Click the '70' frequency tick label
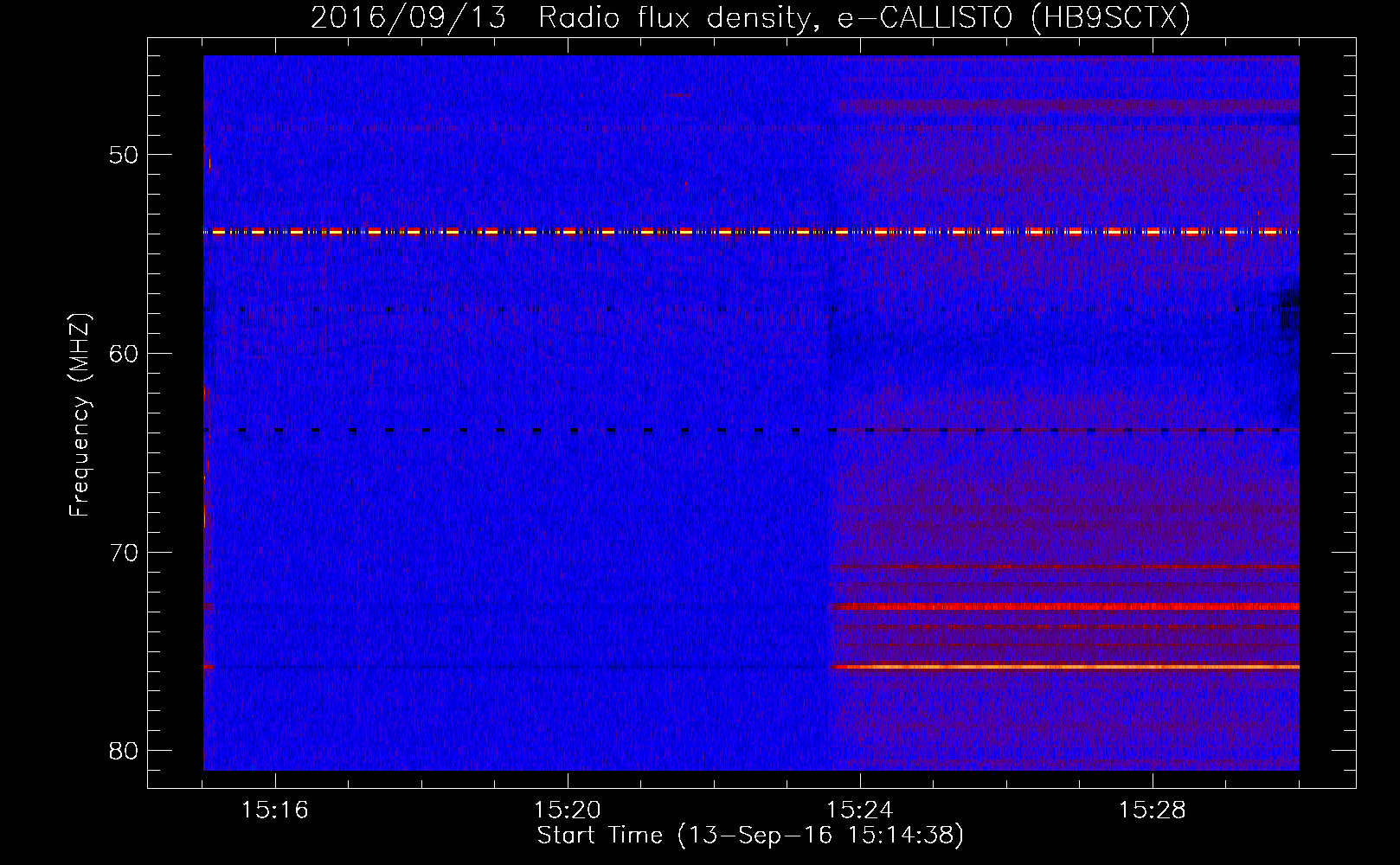The height and width of the screenshot is (865, 1400). point(124,552)
